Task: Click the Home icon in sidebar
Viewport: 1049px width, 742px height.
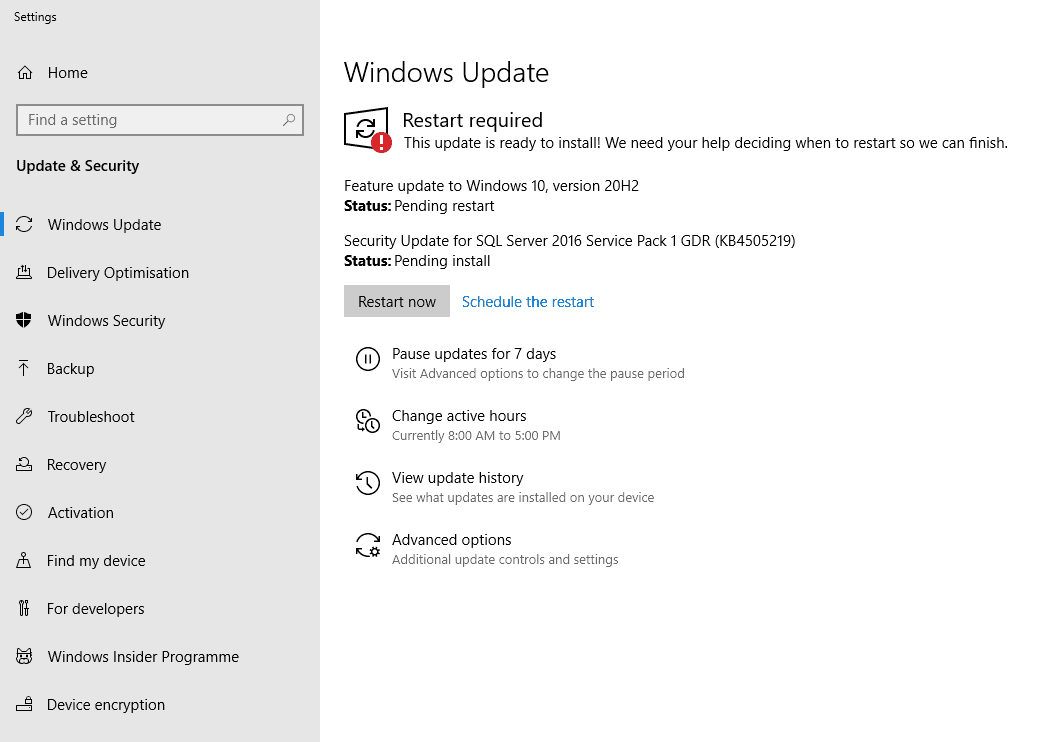Action: point(25,73)
